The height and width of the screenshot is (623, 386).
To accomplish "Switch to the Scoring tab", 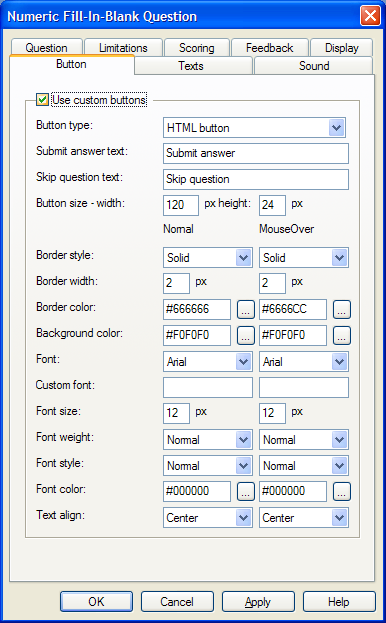I will pos(197,48).
